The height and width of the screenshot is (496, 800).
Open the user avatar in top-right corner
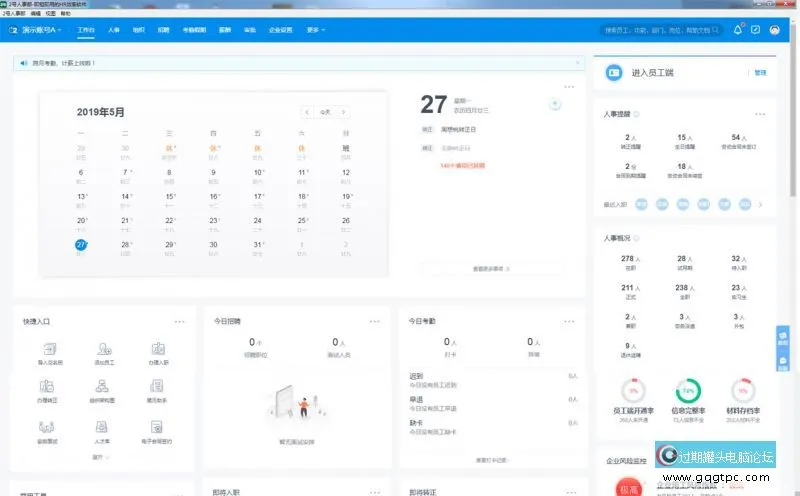[774, 30]
